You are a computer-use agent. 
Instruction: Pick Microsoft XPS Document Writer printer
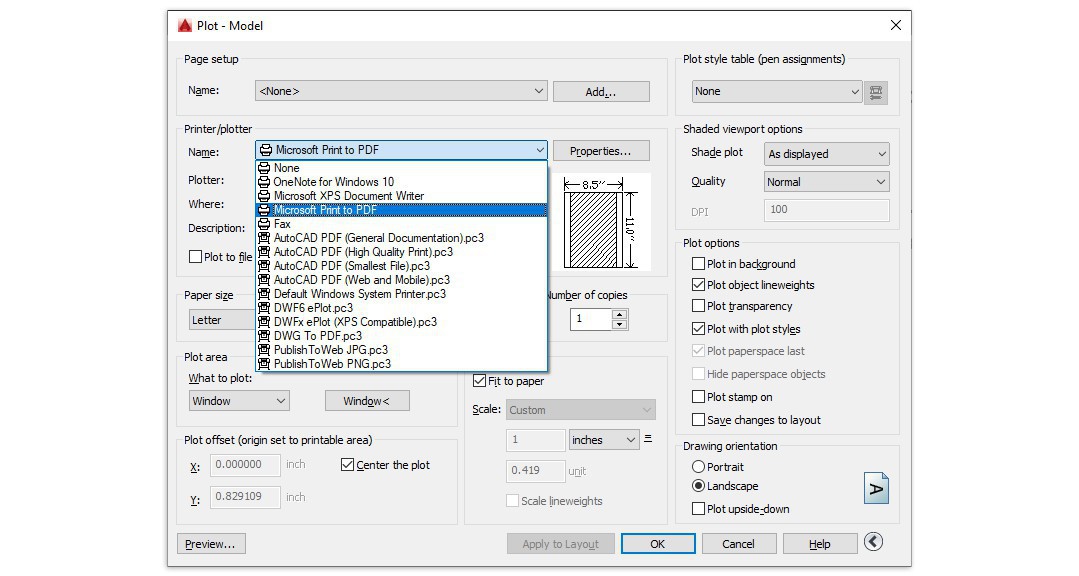point(348,196)
